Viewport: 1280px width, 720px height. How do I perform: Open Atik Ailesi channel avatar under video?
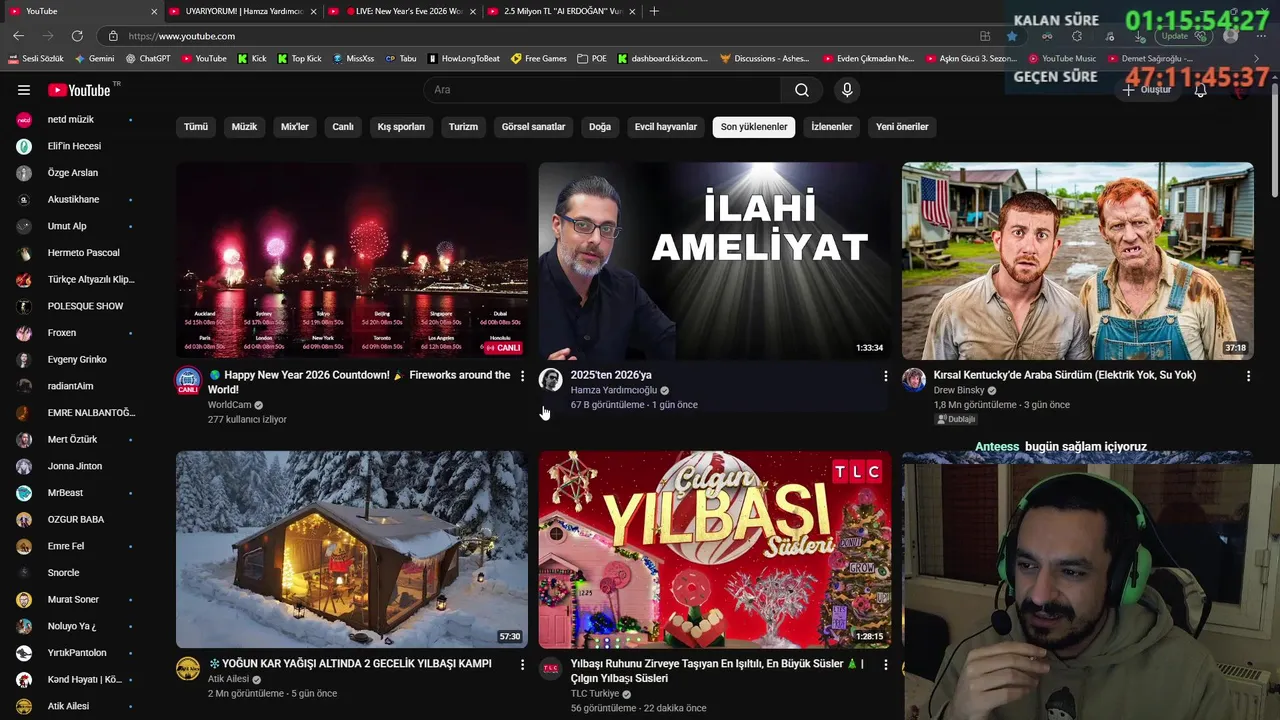point(188,668)
